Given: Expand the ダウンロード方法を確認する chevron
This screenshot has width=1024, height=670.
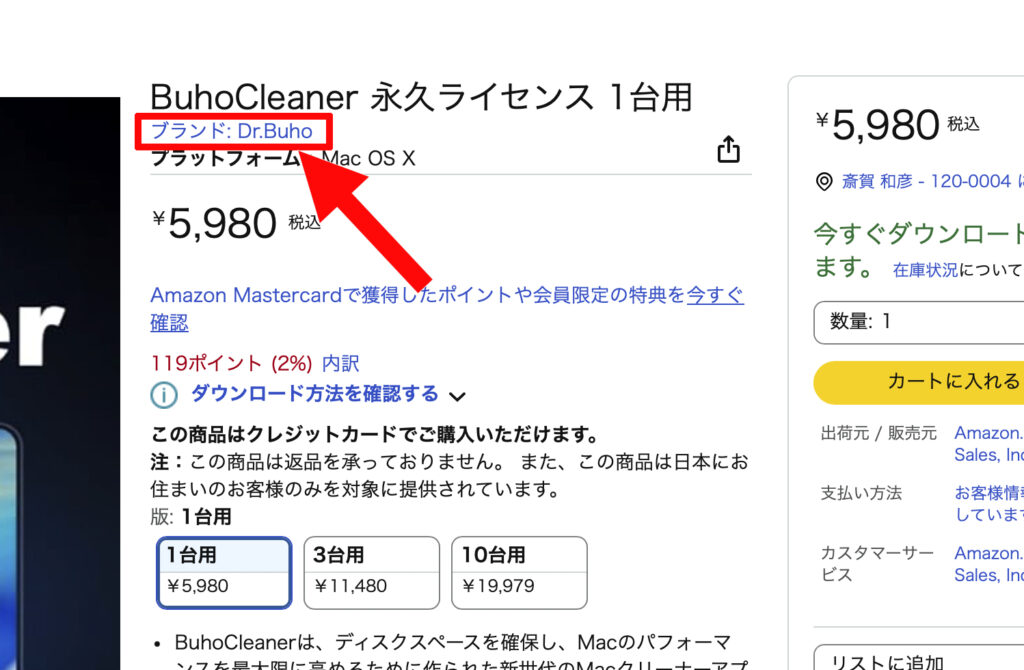Looking at the screenshot, I should (x=457, y=396).
